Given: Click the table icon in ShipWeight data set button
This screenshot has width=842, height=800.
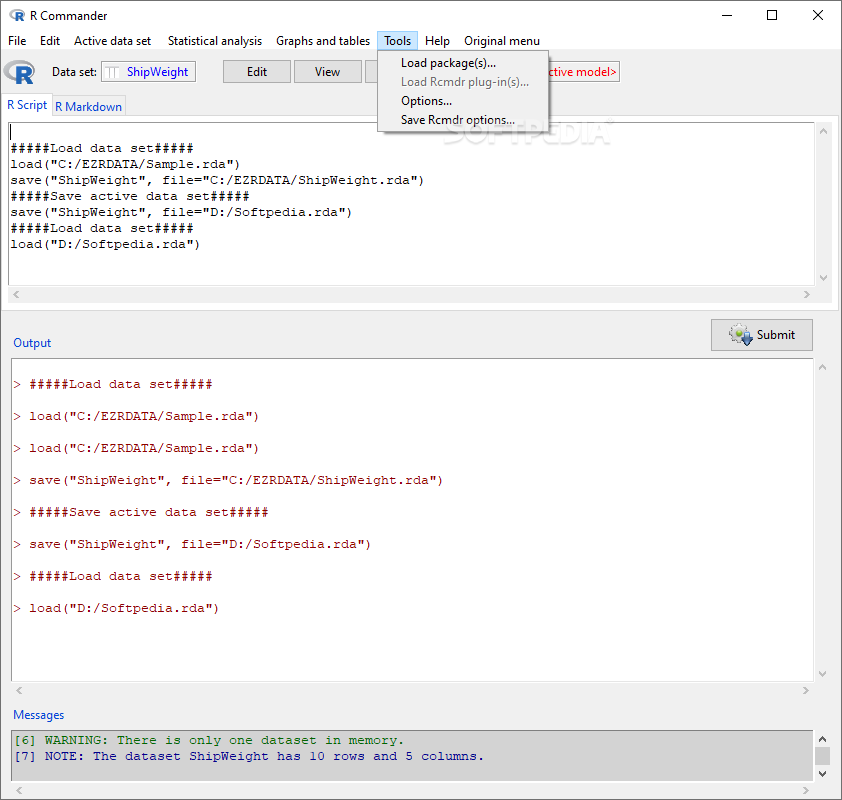Looking at the screenshot, I should (x=112, y=72).
